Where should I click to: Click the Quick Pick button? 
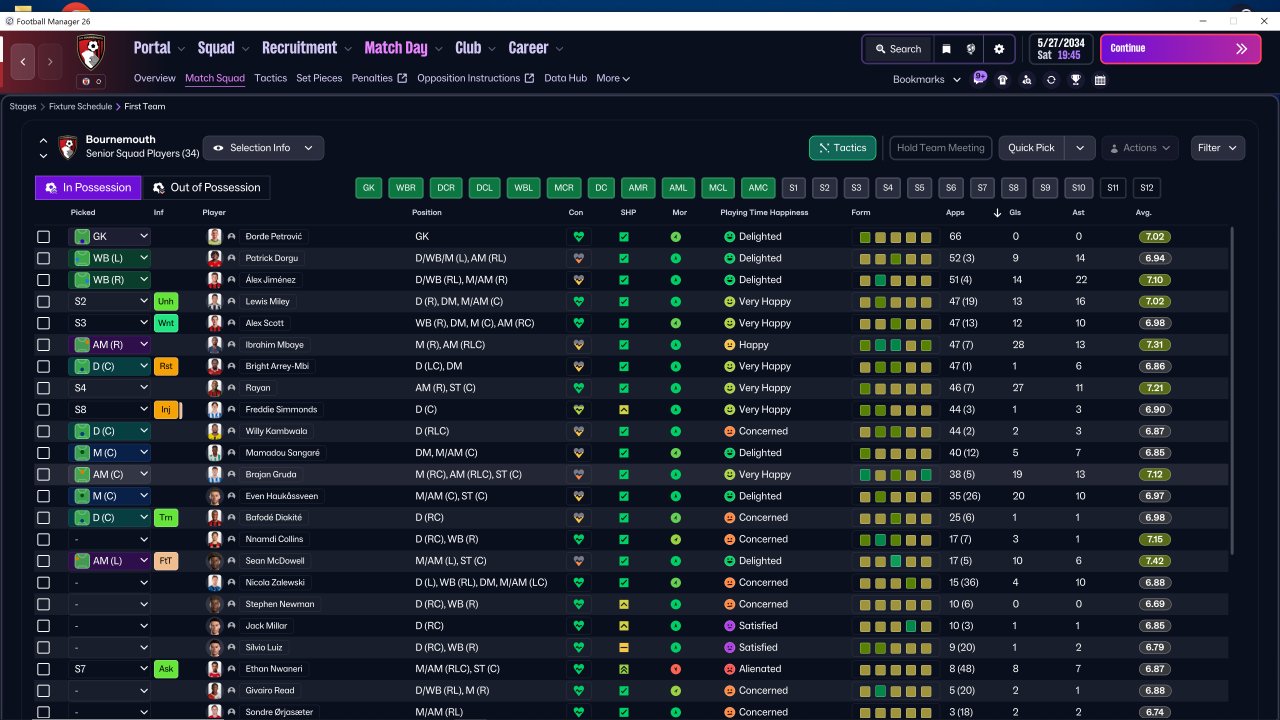[x=1031, y=148]
